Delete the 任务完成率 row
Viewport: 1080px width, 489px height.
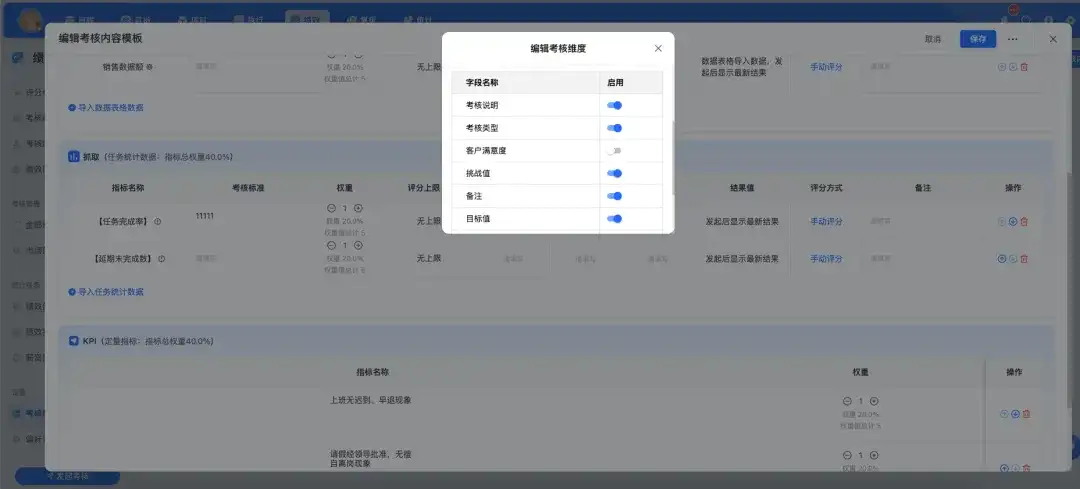coord(1024,222)
